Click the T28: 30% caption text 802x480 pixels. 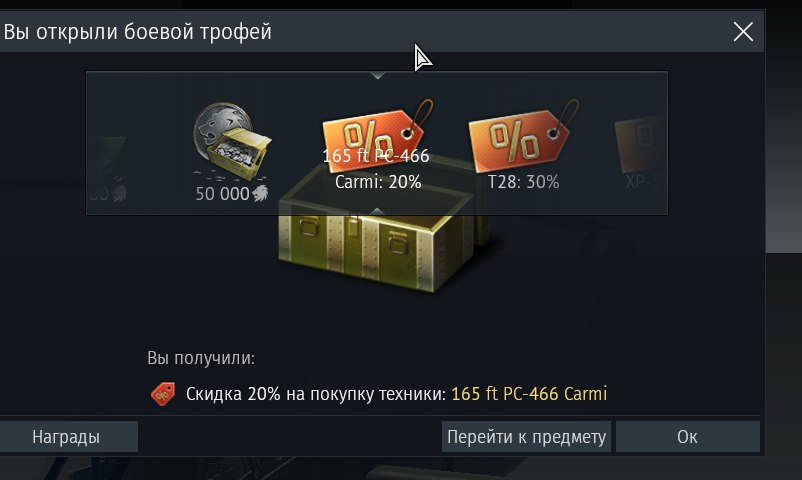click(x=523, y=182)
